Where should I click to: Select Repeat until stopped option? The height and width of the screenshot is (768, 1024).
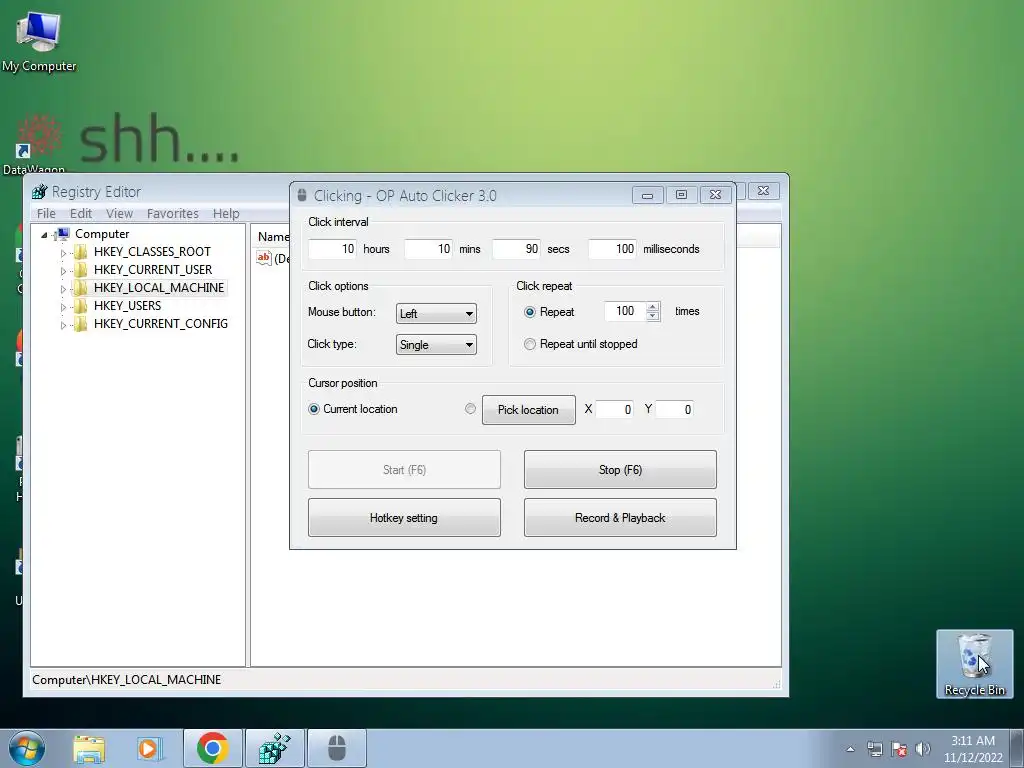530,344
